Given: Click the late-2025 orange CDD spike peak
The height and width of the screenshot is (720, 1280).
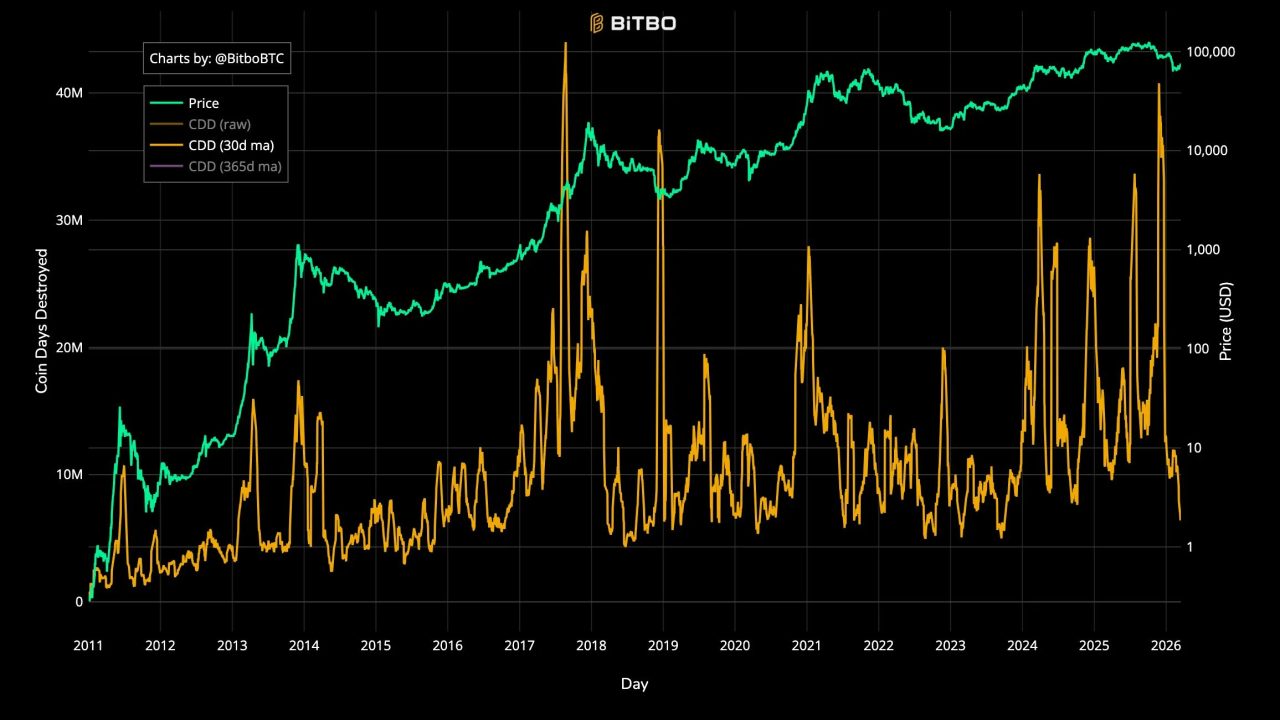Looking at the screenshot, I should 1159,85.
